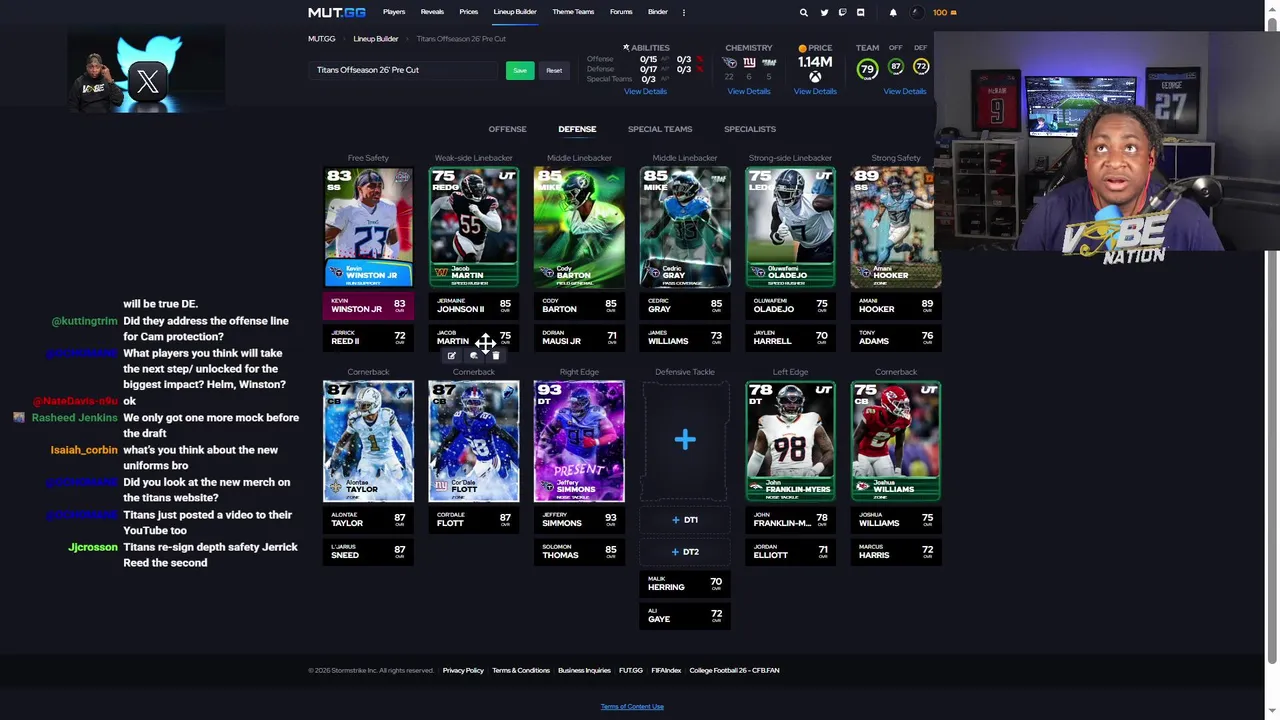
Task: Click the Xbox platform icon under Price
Action: [x=815, y=77]
